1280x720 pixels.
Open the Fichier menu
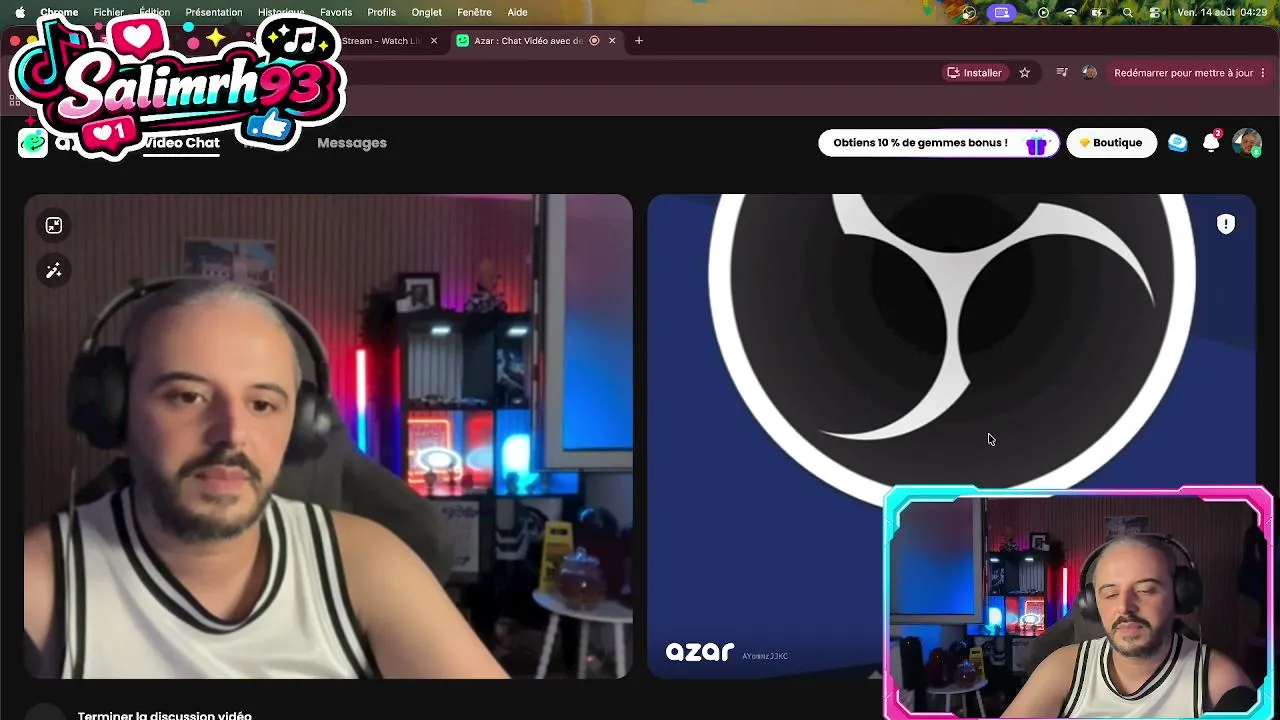point(108,12)
